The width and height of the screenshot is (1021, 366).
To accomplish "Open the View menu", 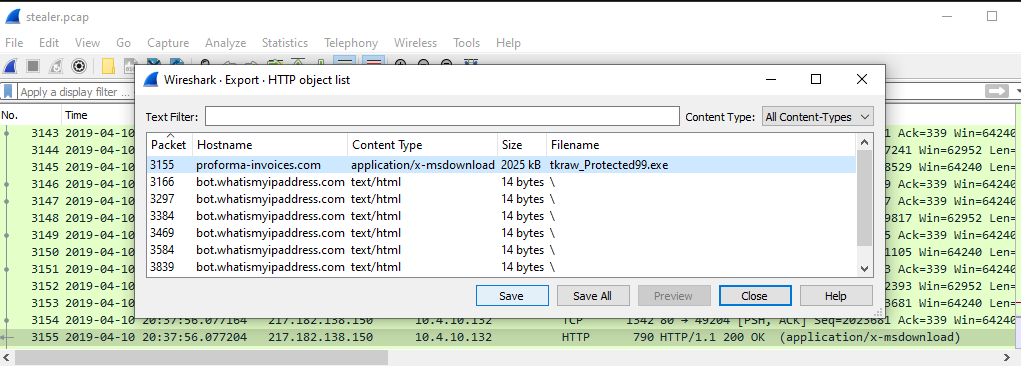I will (x=87, y=43).
